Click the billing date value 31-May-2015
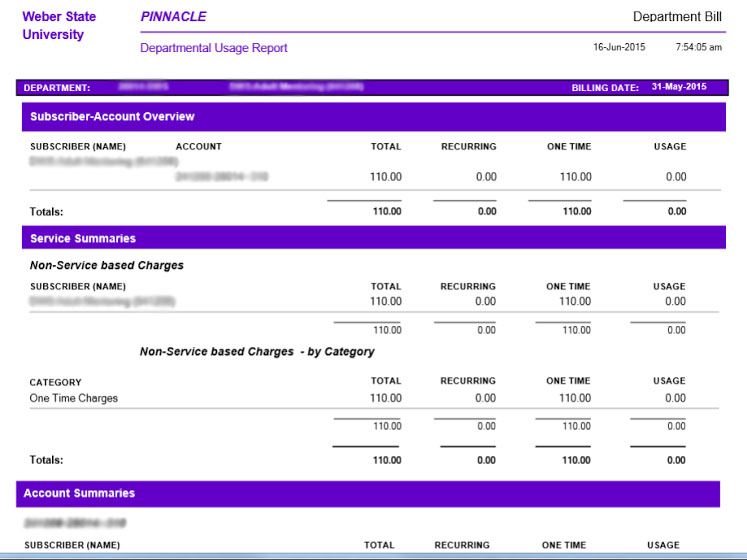 pos(678,87)
